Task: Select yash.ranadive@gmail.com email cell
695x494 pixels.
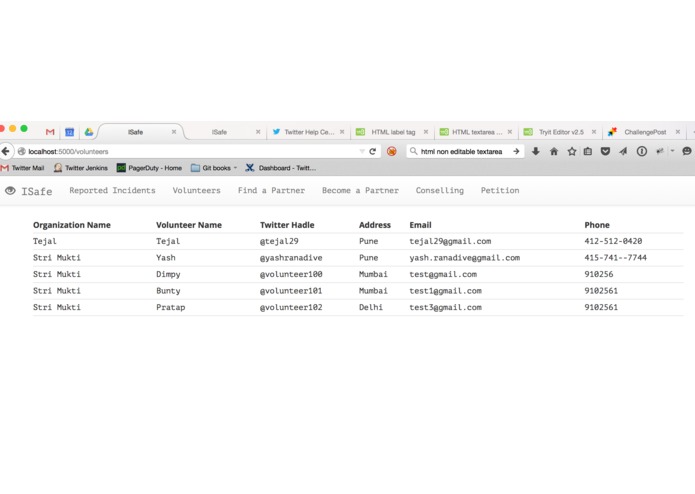Action: point(465,258)
